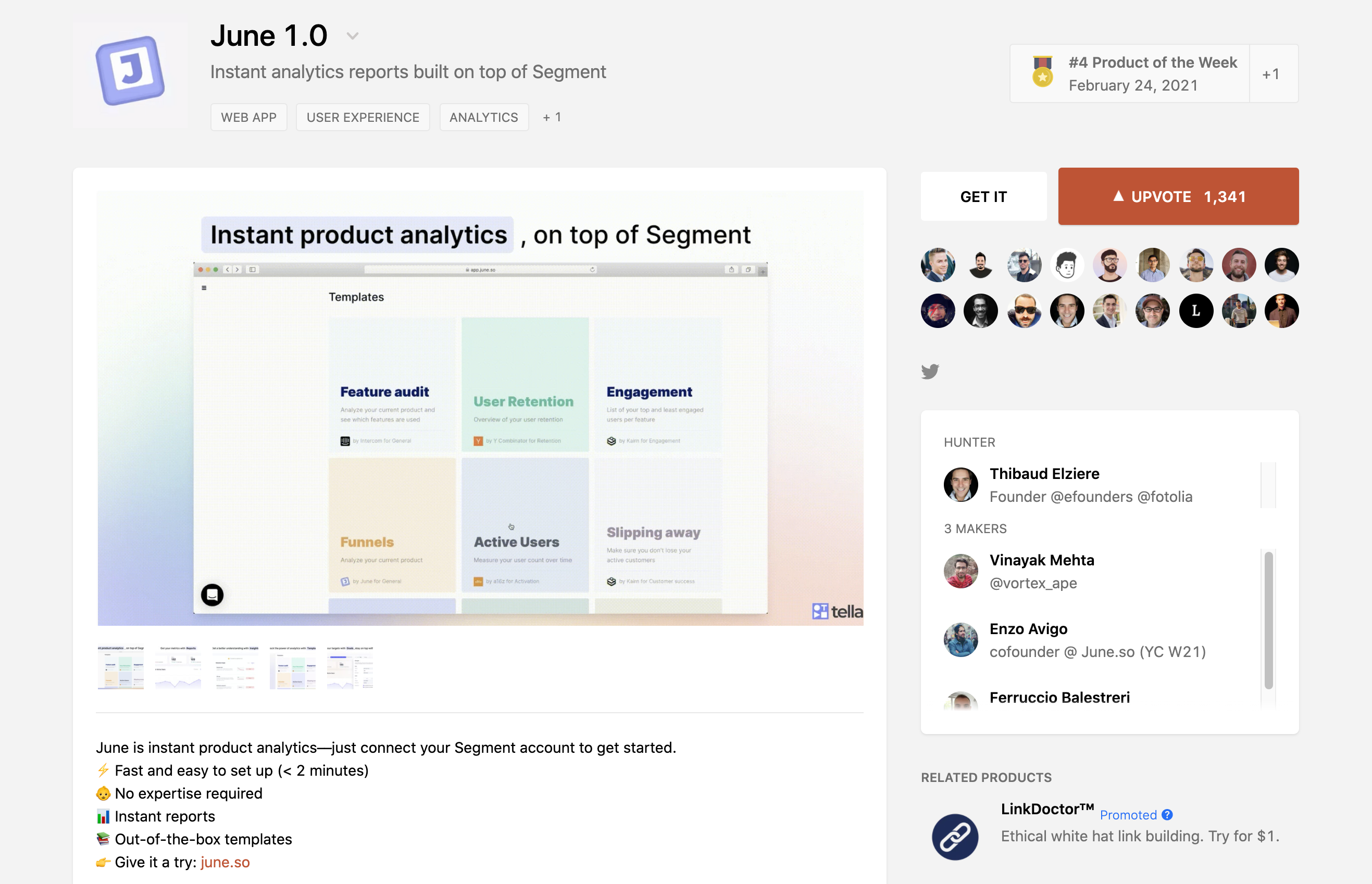Viewport: 1372px width, 884px height.
Task: Click the browser share icon in preview
Action: point(731,269)
